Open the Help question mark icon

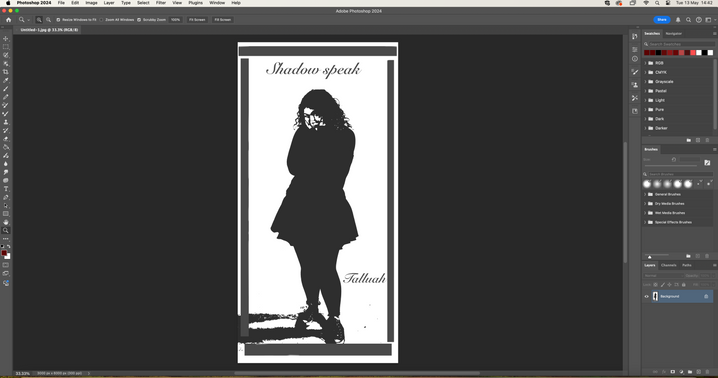(698, 20)
